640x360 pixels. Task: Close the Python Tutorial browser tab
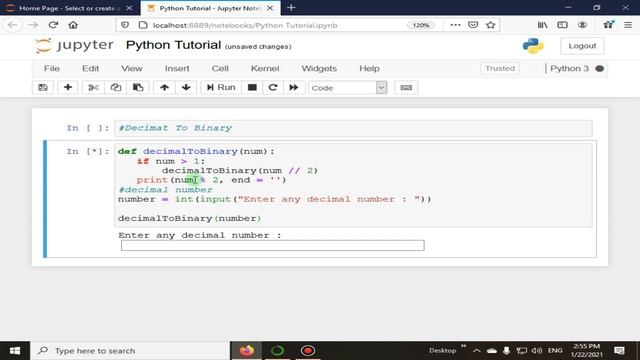click(x=270, y=8)
